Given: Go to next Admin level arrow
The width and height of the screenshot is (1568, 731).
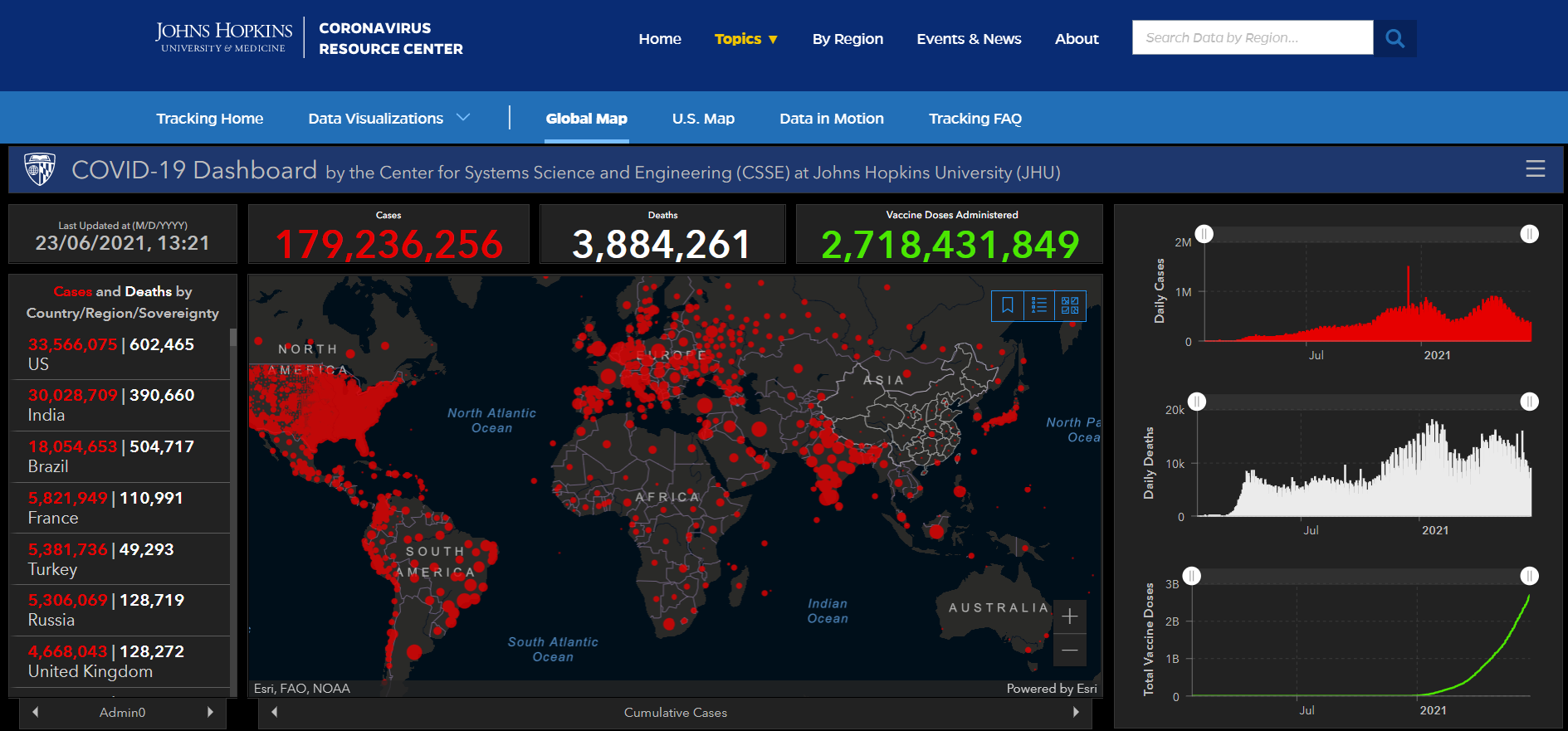Looking at the screenshot, I should pos(210,712).
